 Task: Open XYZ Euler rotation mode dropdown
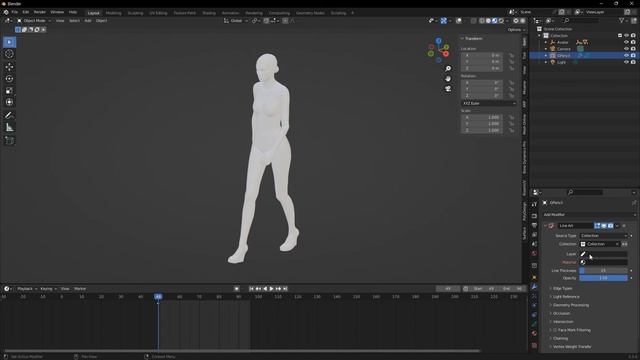489,103
